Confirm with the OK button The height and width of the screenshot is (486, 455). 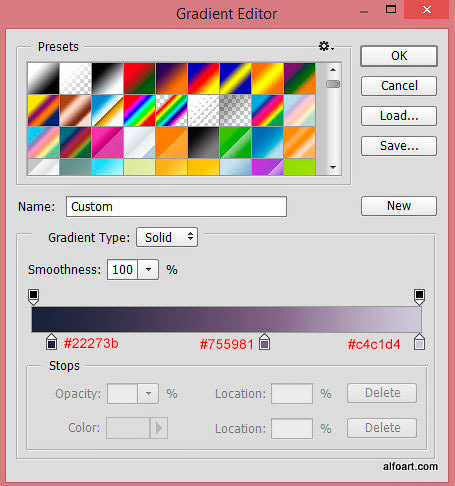point(399,56)
